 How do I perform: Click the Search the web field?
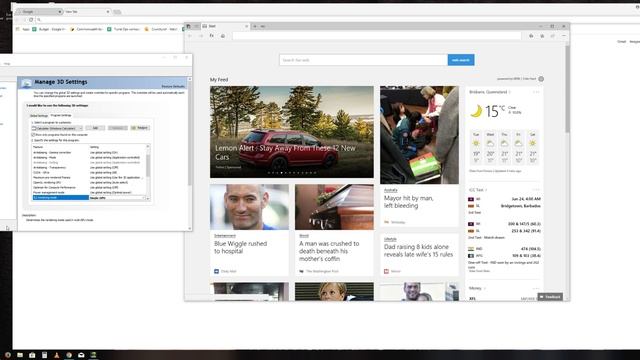coord(363,60)
